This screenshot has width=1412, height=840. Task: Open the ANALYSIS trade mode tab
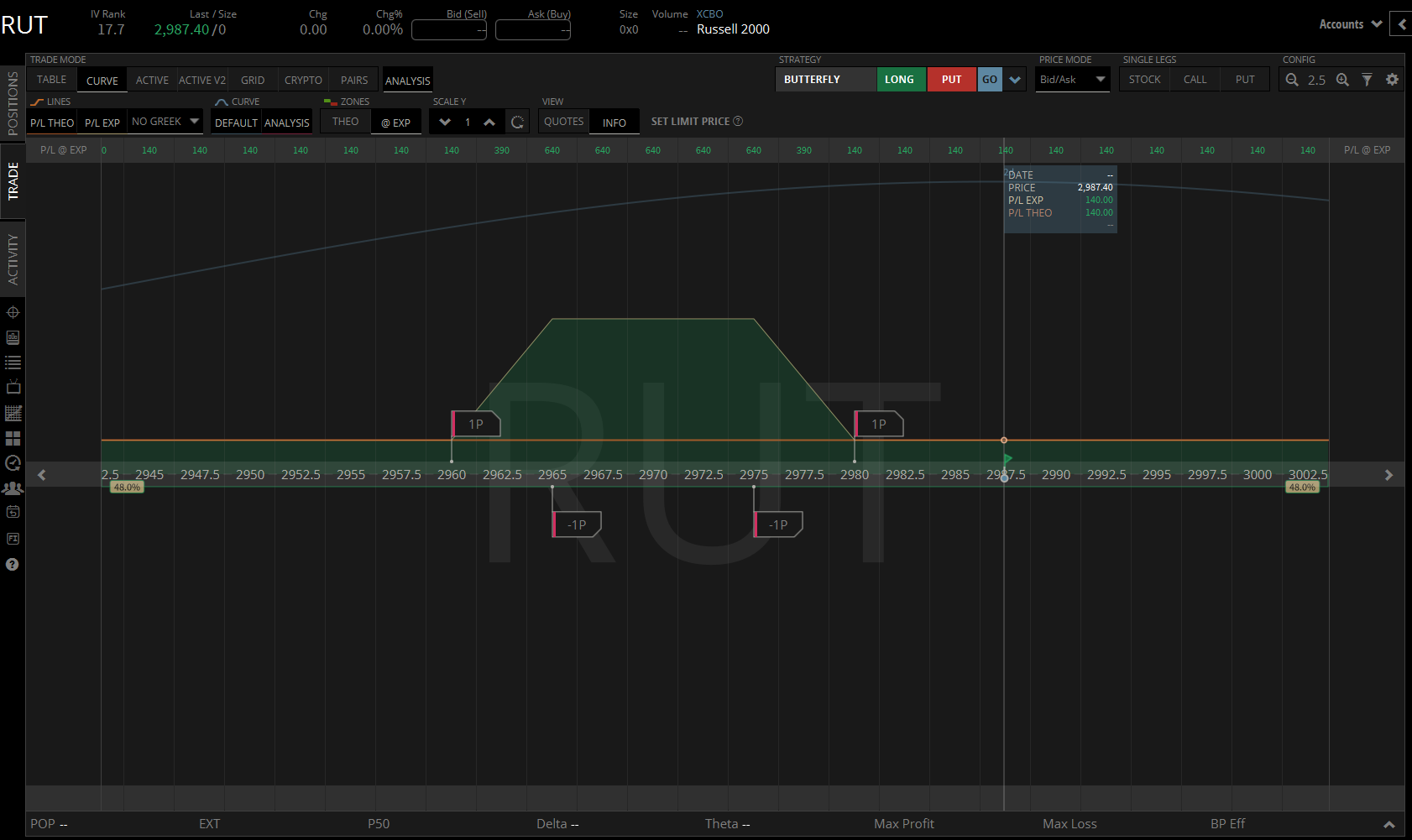pos(407,81)
